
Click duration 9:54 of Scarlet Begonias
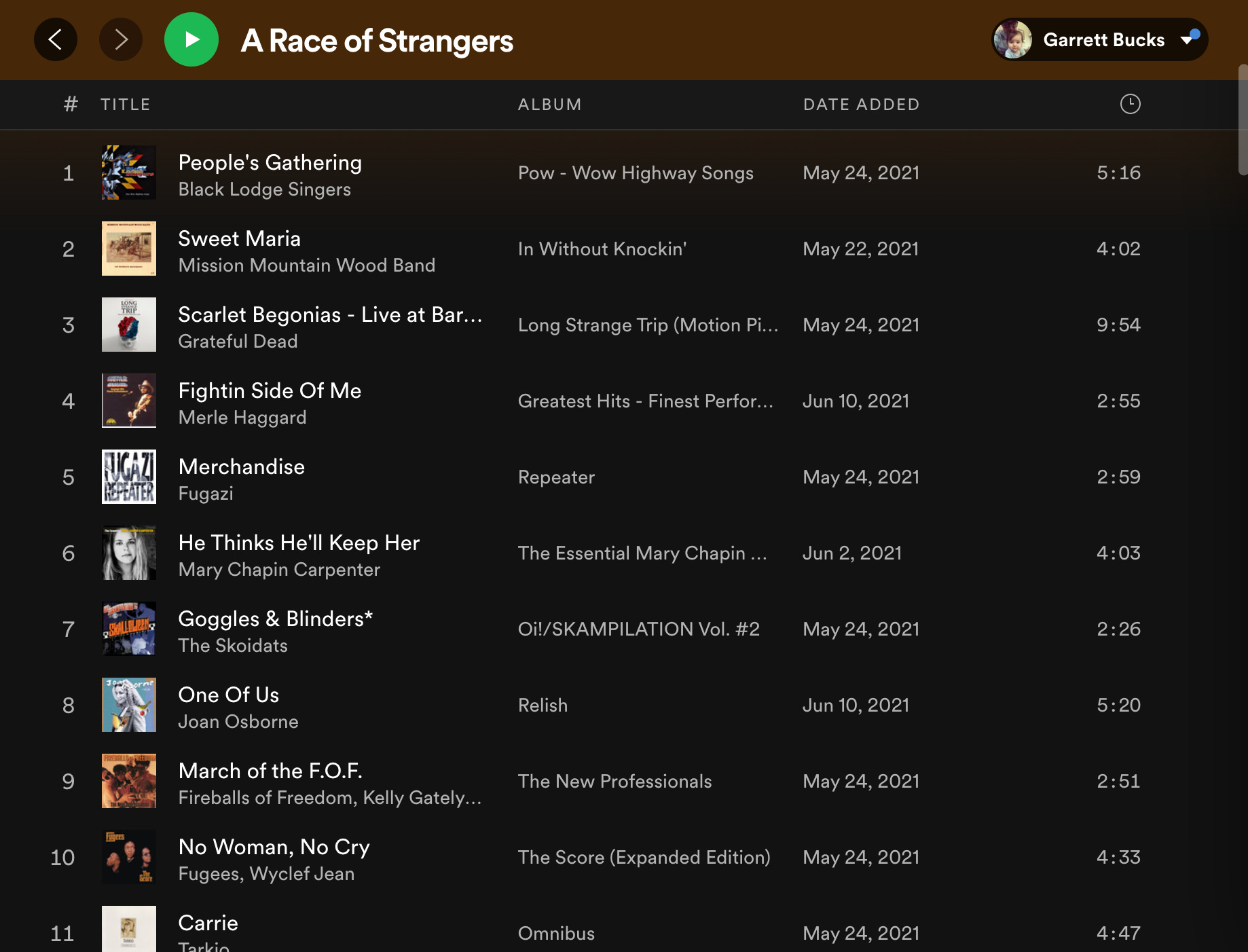[x=1118, y=325]
